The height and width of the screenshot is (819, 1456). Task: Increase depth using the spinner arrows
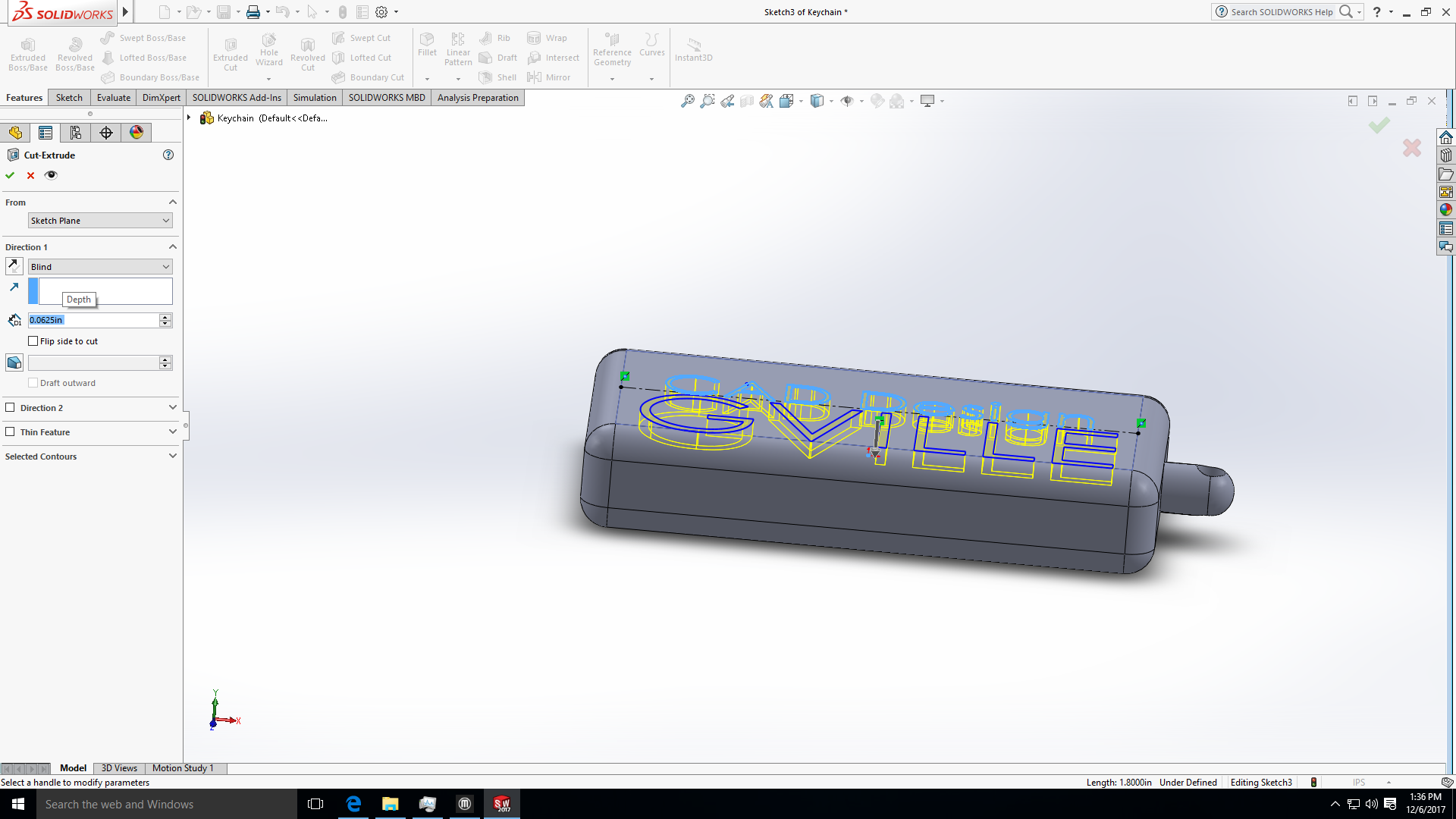pos(165,316)
